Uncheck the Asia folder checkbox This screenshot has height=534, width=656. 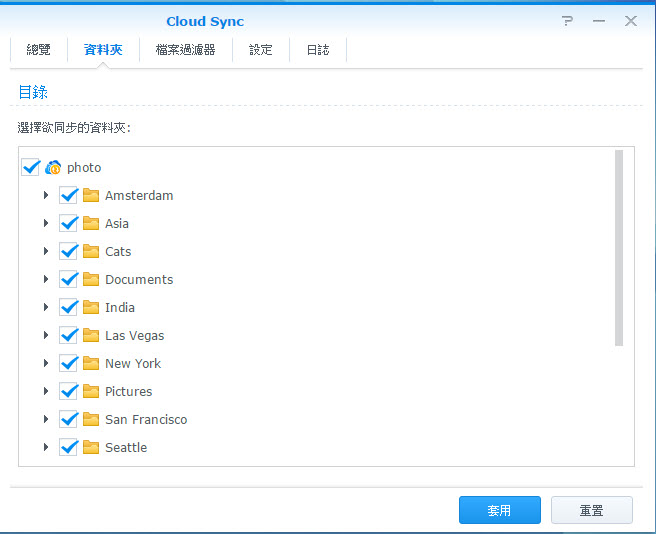(68, 223)
